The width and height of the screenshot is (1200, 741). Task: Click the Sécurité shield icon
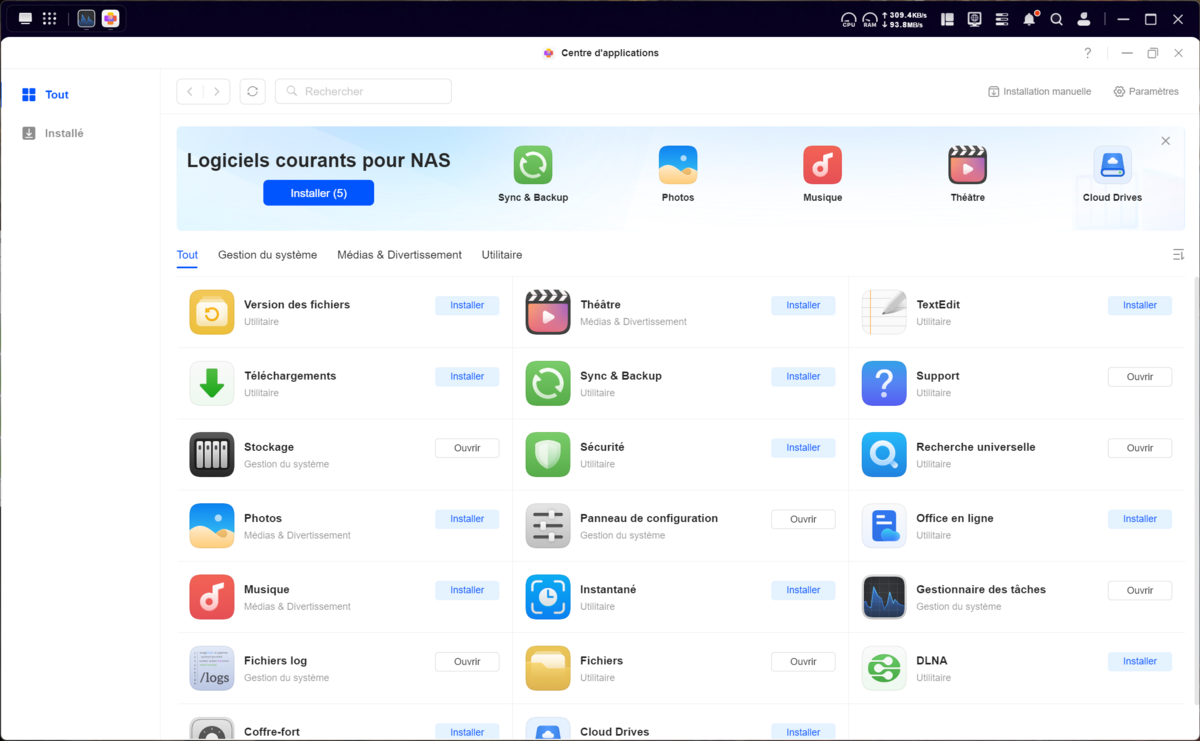(548, 455)
